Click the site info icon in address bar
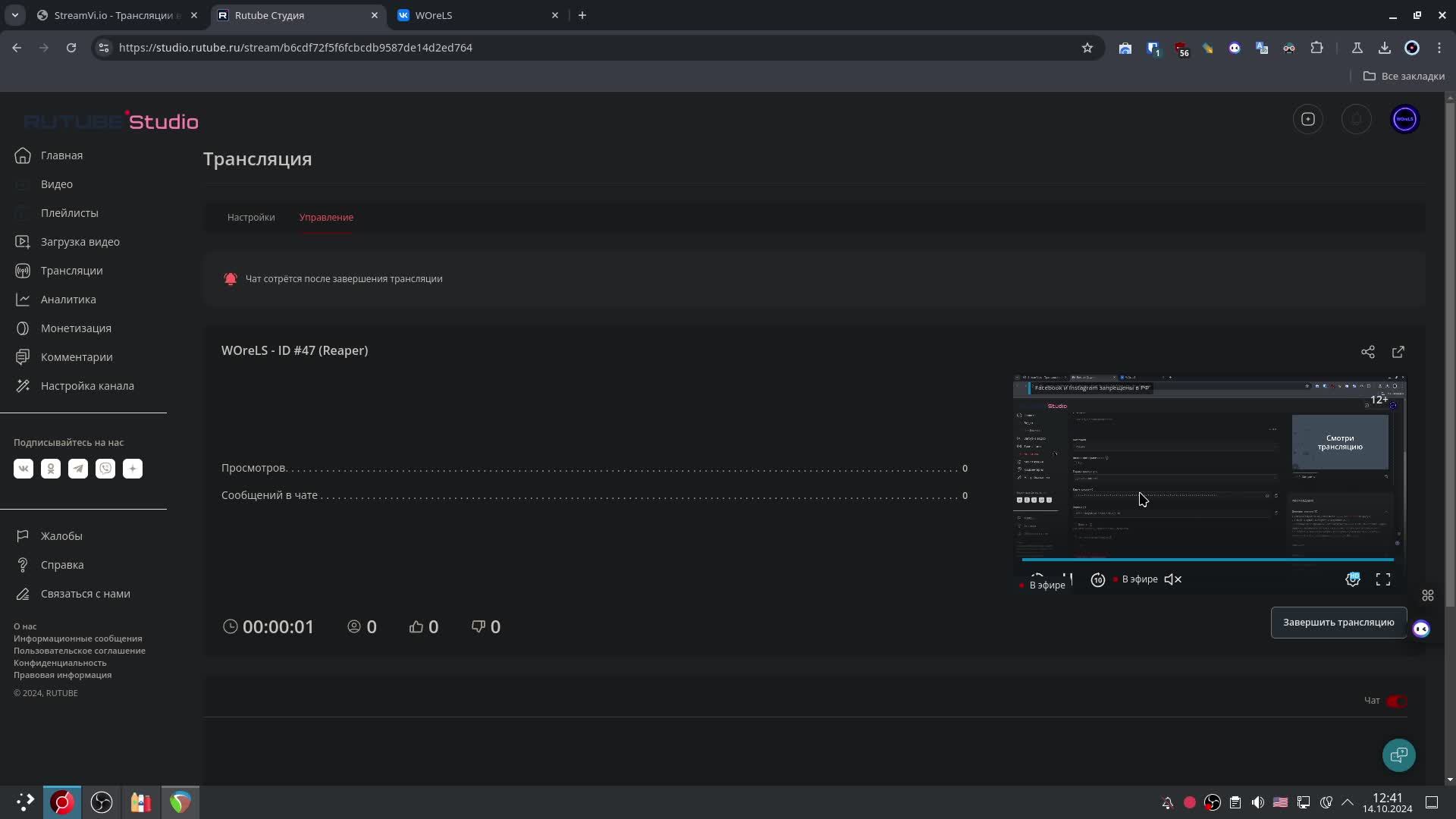1456x819 pixels. click(104, 48)
